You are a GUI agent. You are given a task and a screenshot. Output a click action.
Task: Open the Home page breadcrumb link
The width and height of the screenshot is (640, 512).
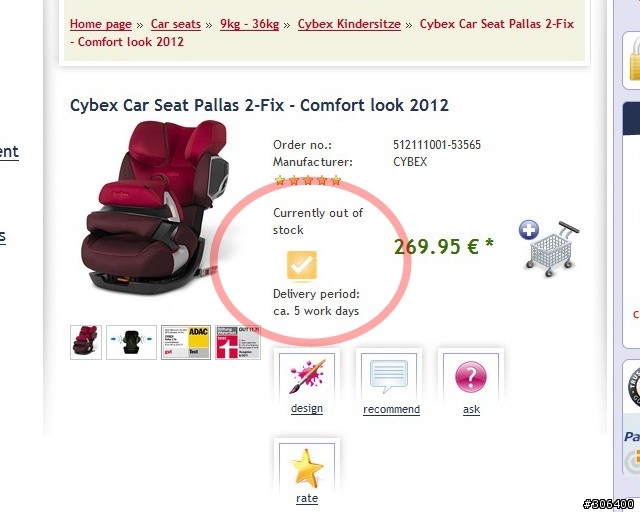[101, 24]
